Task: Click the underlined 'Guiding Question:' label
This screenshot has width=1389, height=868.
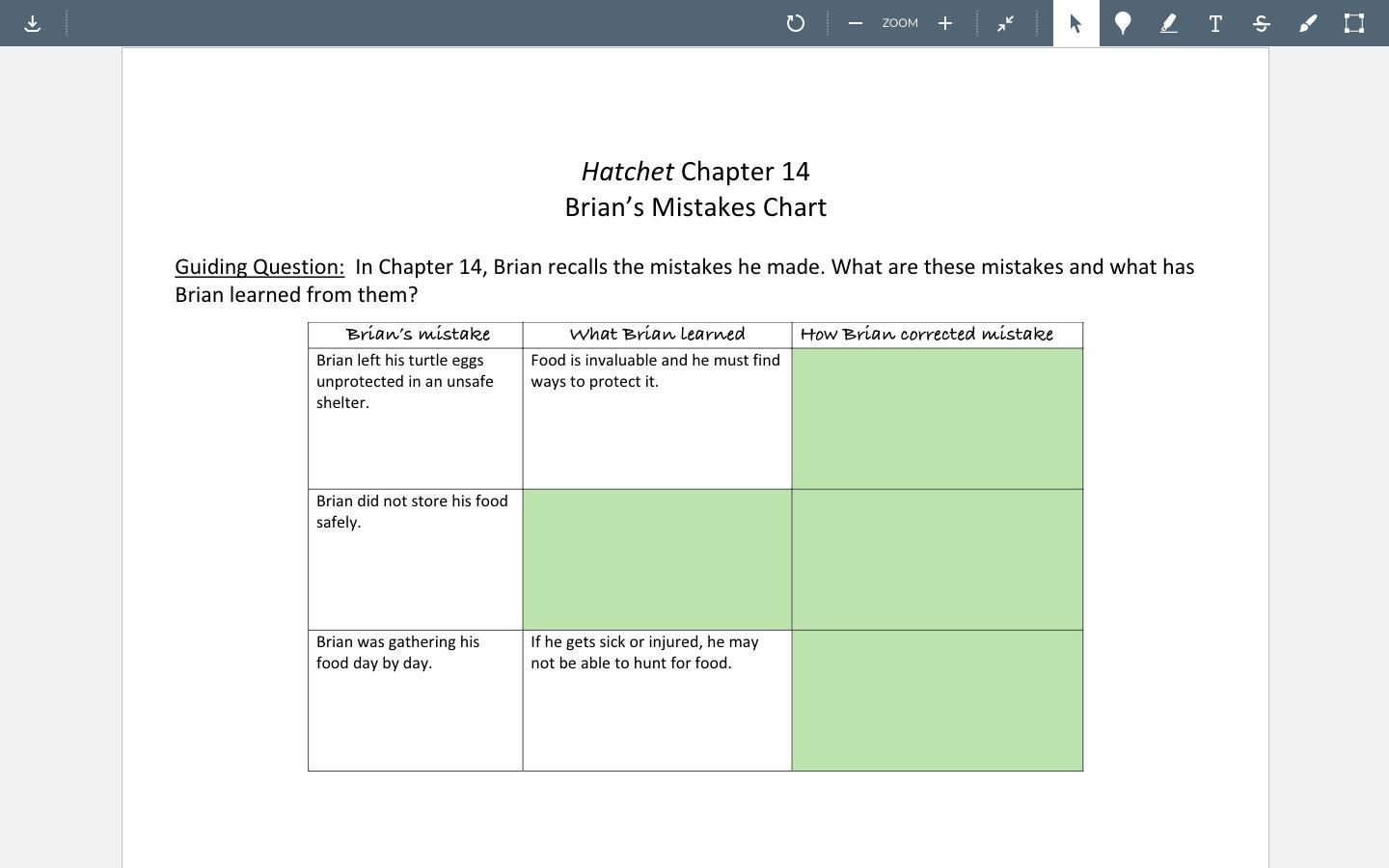Action: (259, 267)
